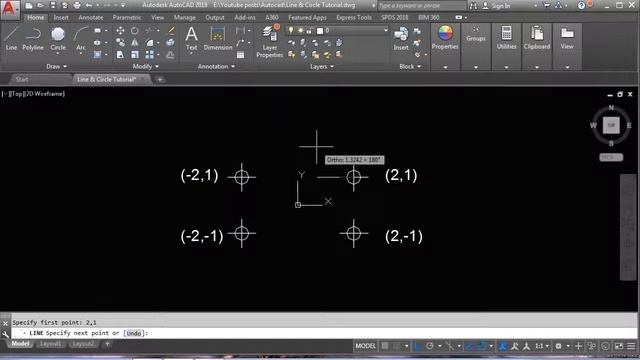Open the annotation scale 1:1 dropdown
Image resolution: width=640 pixels, height=360 pixels.
[542, 346]
